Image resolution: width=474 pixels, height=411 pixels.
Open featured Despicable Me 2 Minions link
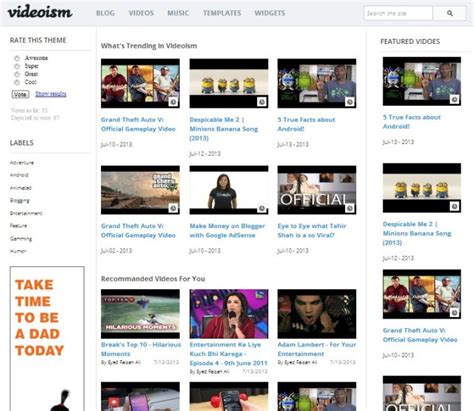click(x=417, y=233)
